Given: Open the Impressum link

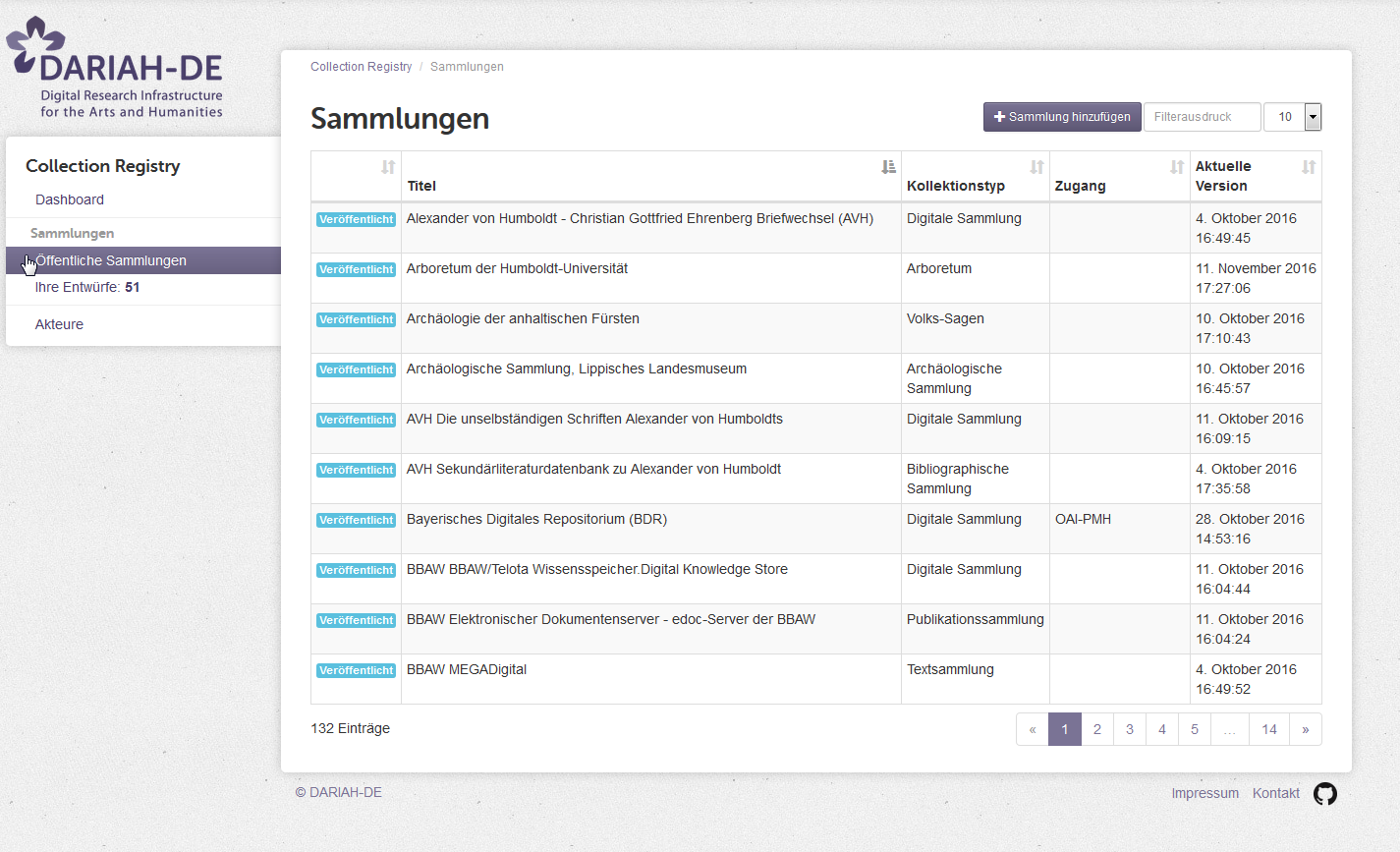Looking at the screenshot, I should tap(1204, 793).
